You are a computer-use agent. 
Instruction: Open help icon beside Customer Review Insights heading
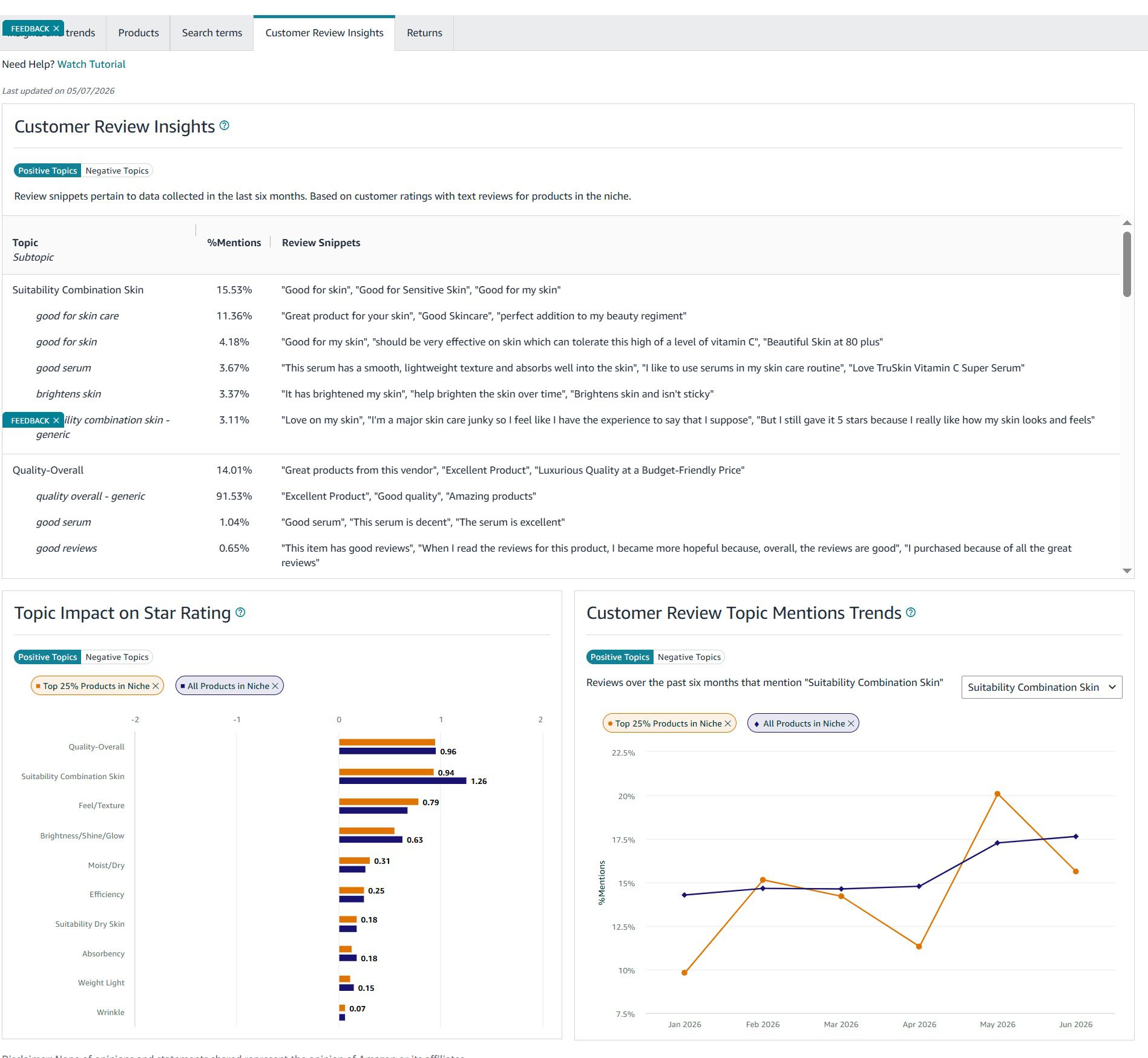point(225,125)
